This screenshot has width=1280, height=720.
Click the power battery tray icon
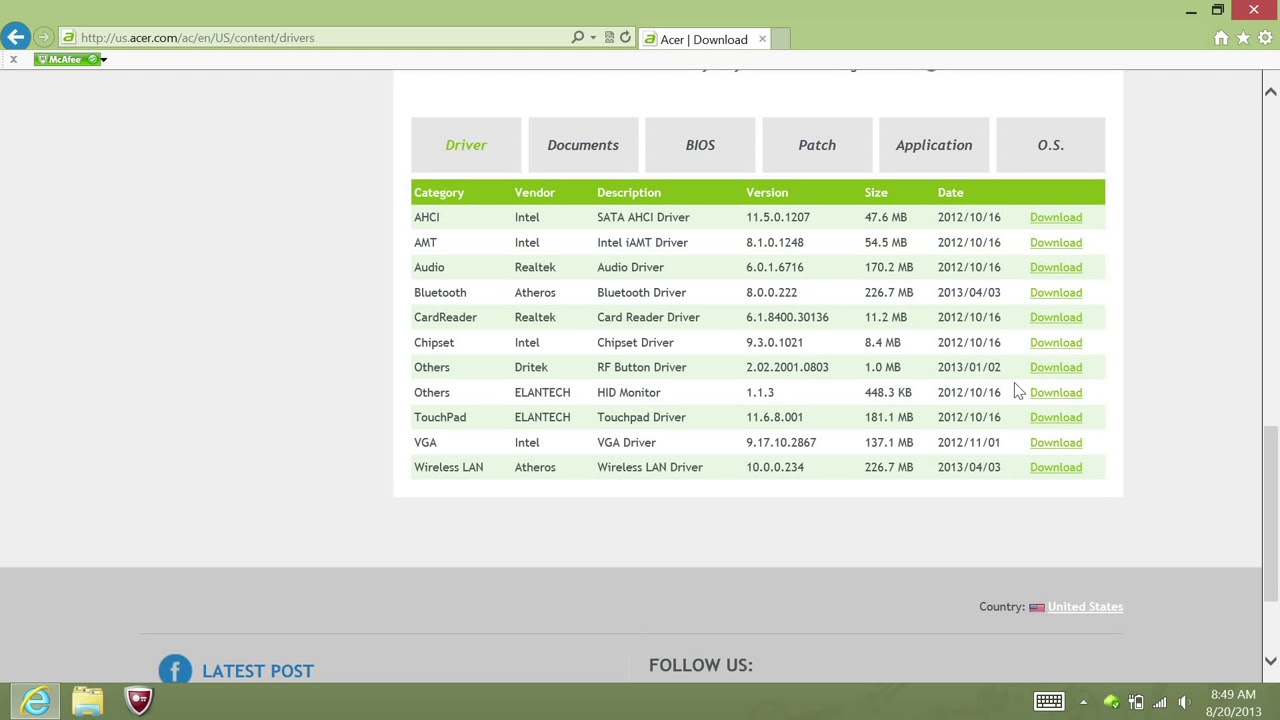click(1136, 702)
